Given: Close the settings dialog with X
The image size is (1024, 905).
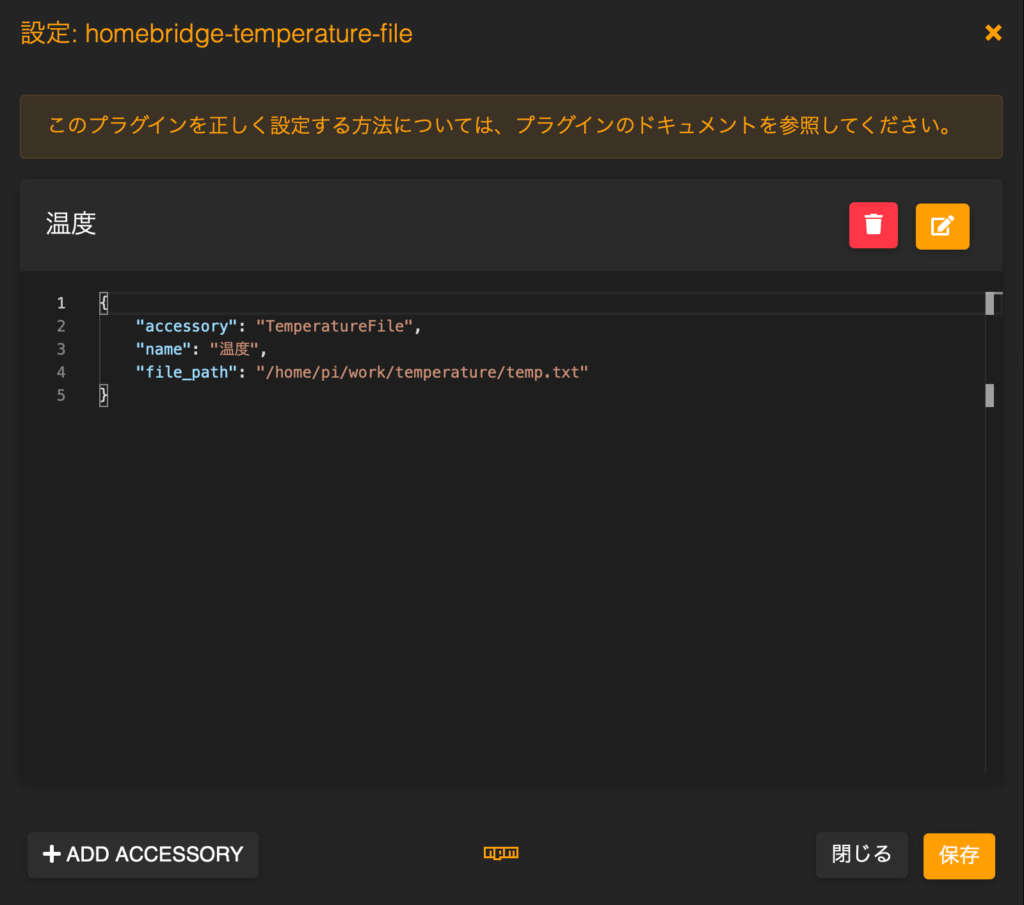Looking at the screenshot, I should [993, 33].
